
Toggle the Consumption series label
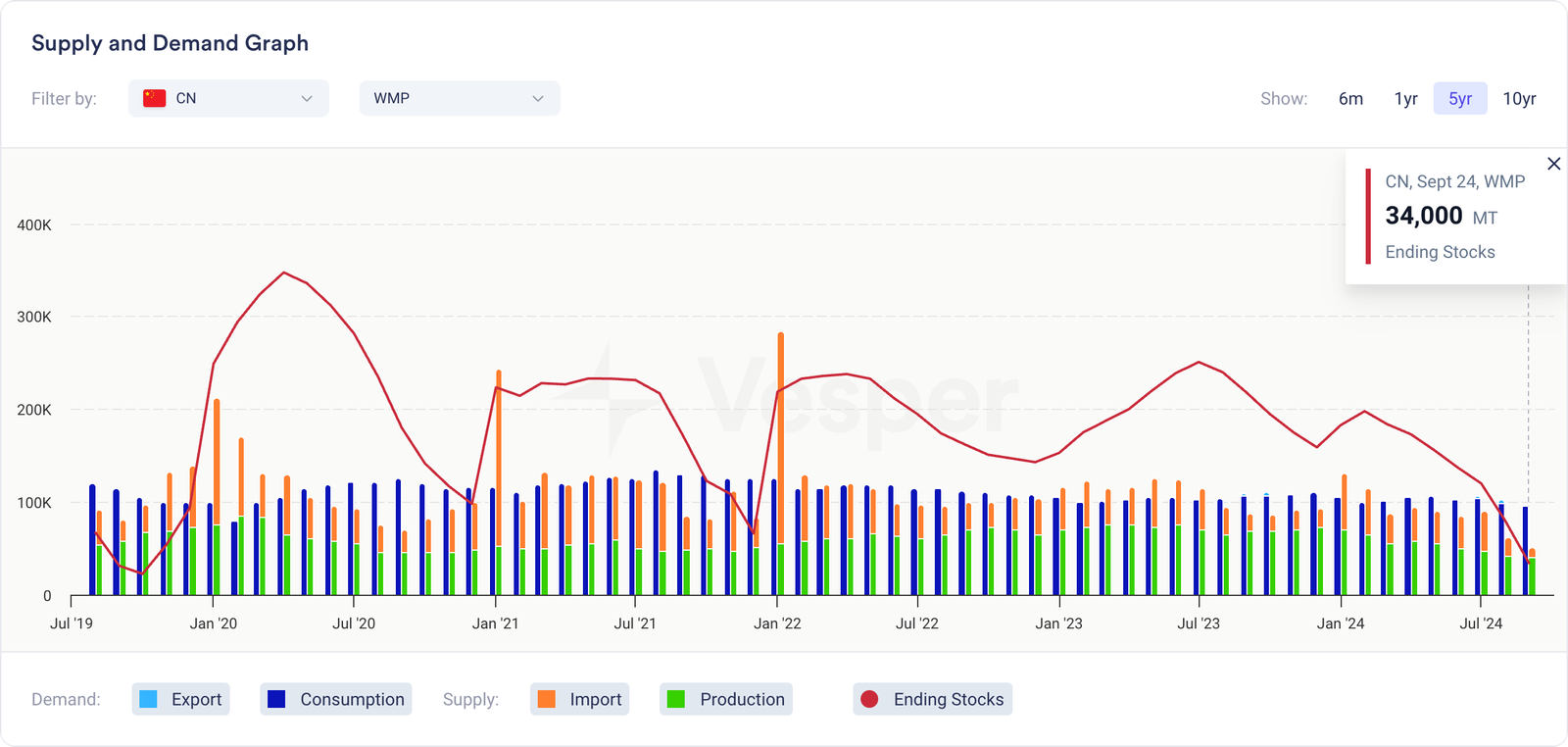point(352,699)
